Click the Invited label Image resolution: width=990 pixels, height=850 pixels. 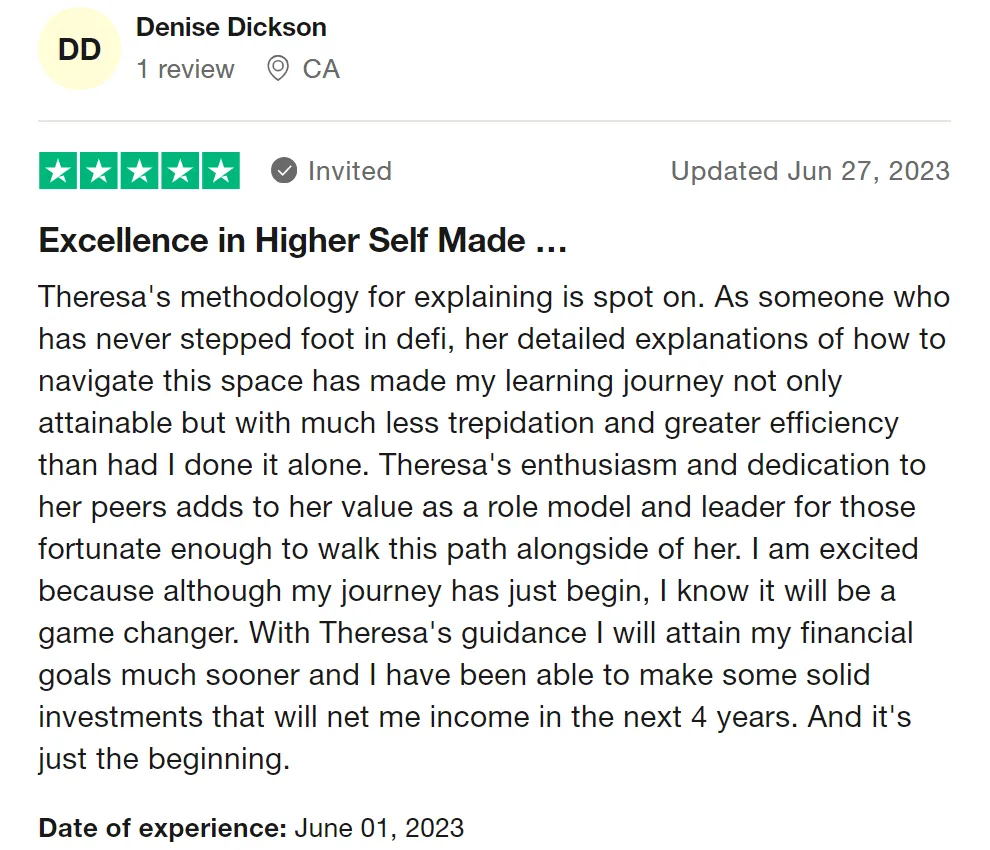(350, 171)
